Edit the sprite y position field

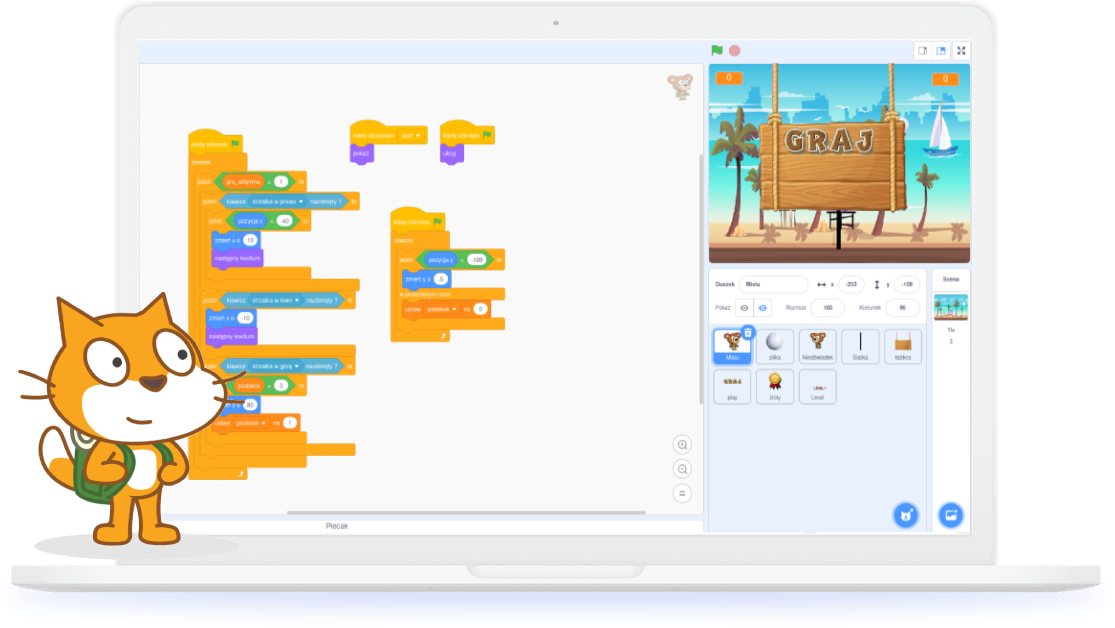pos(907,284)
